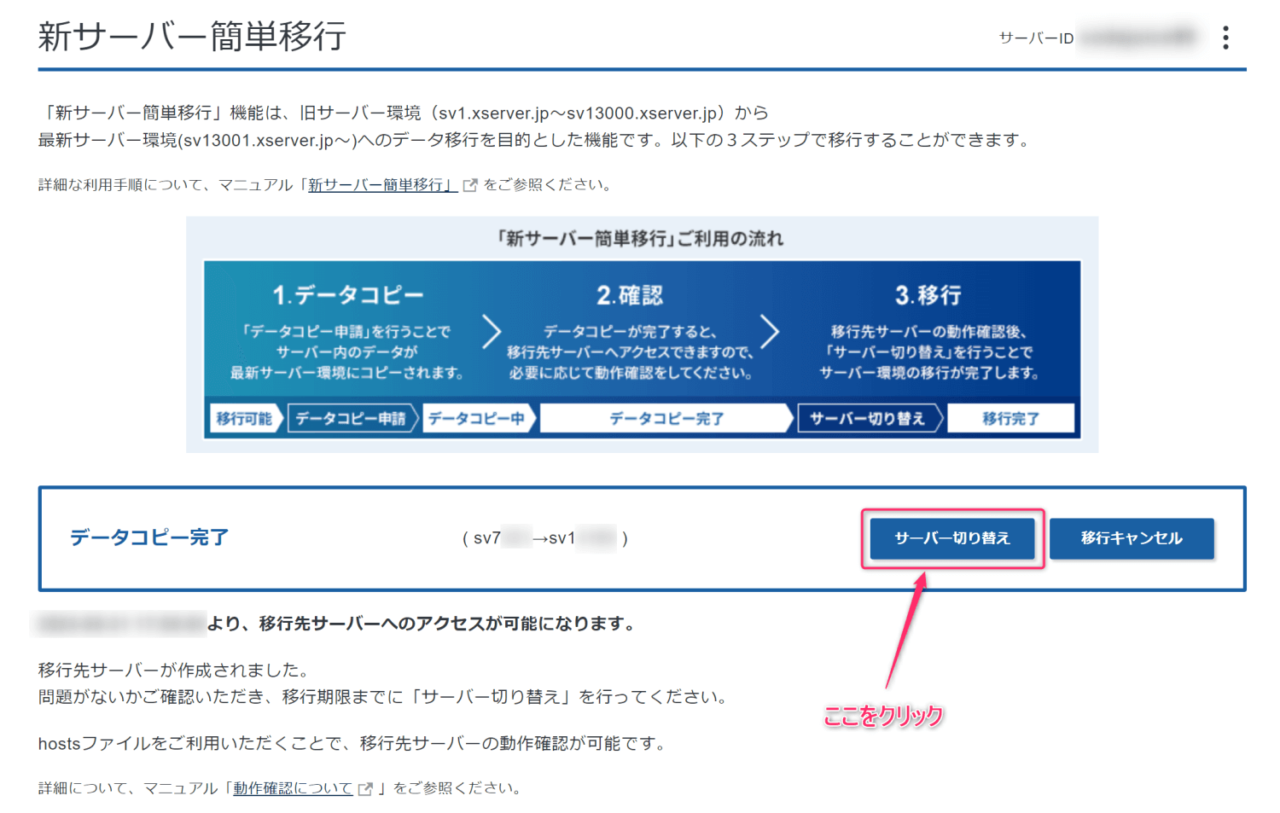Click external-link icon beside 動作確認について link
1280x813 pixels.
[366, 788]
